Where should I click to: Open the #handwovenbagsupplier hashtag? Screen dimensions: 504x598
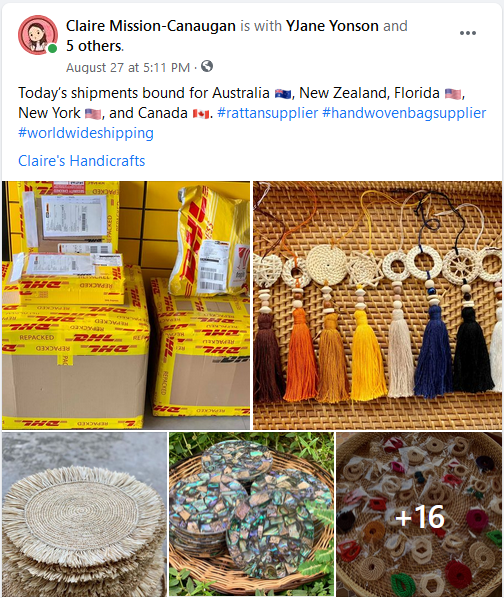[404, 113]
